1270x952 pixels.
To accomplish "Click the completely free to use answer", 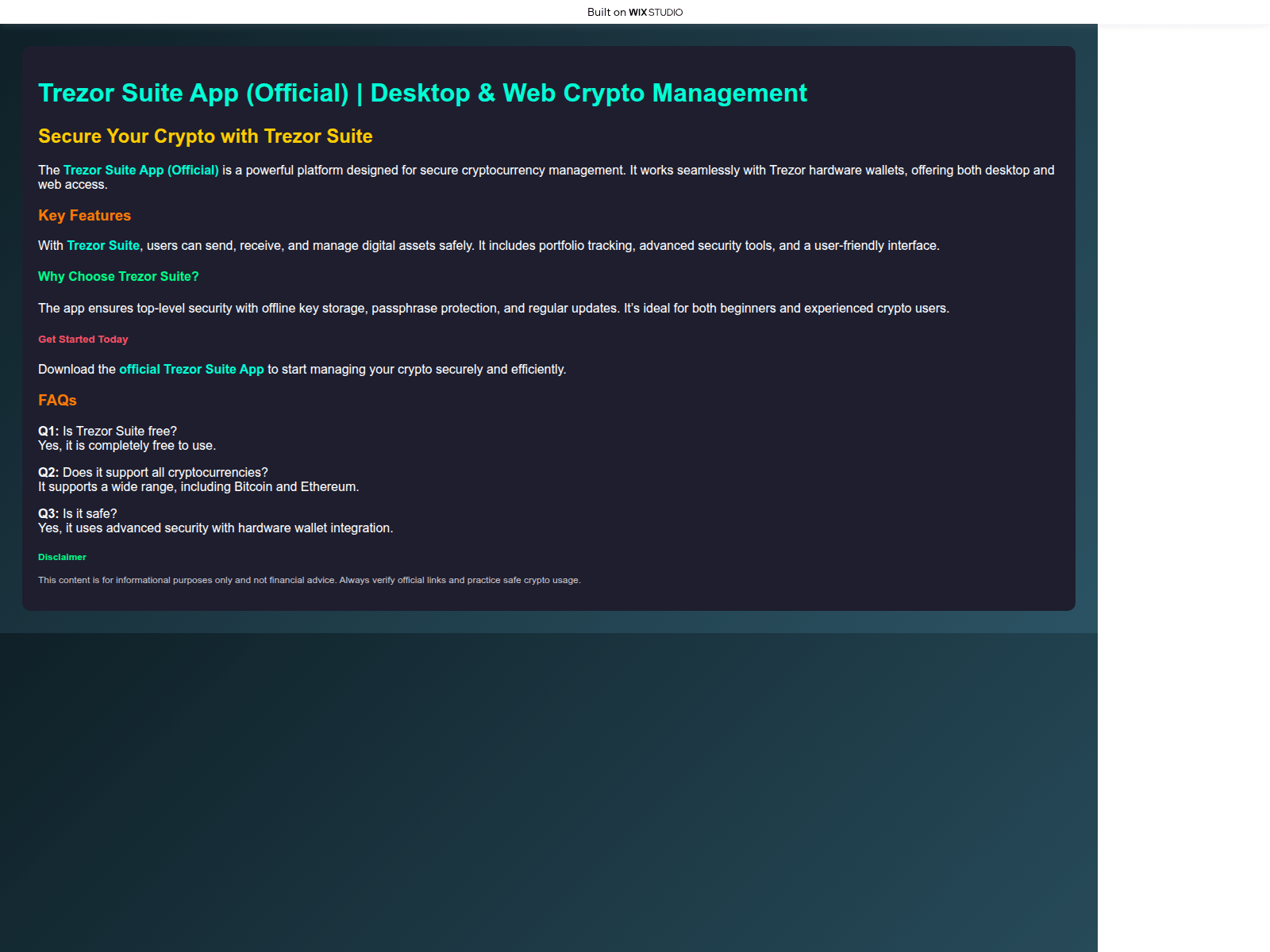I will 127,446.
